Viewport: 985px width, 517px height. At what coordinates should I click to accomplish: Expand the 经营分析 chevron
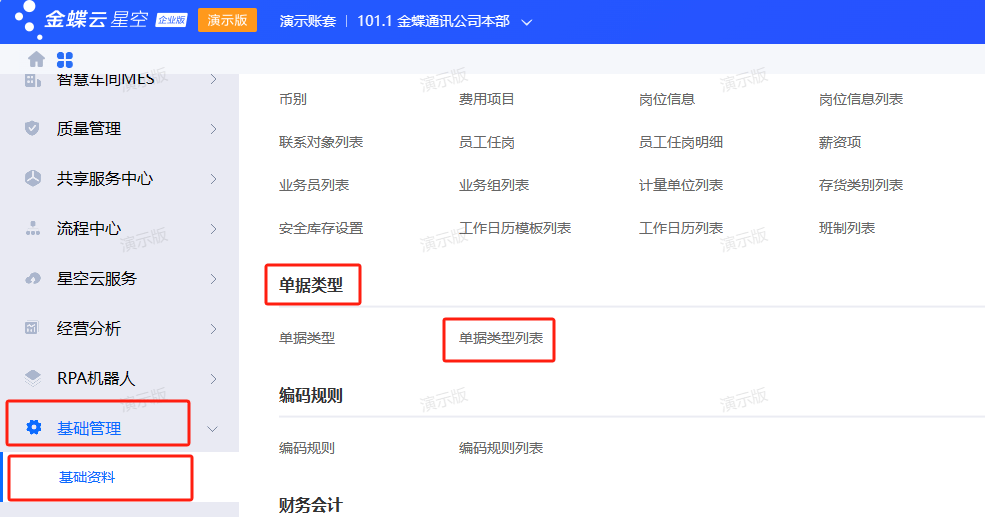pos(214,329)
